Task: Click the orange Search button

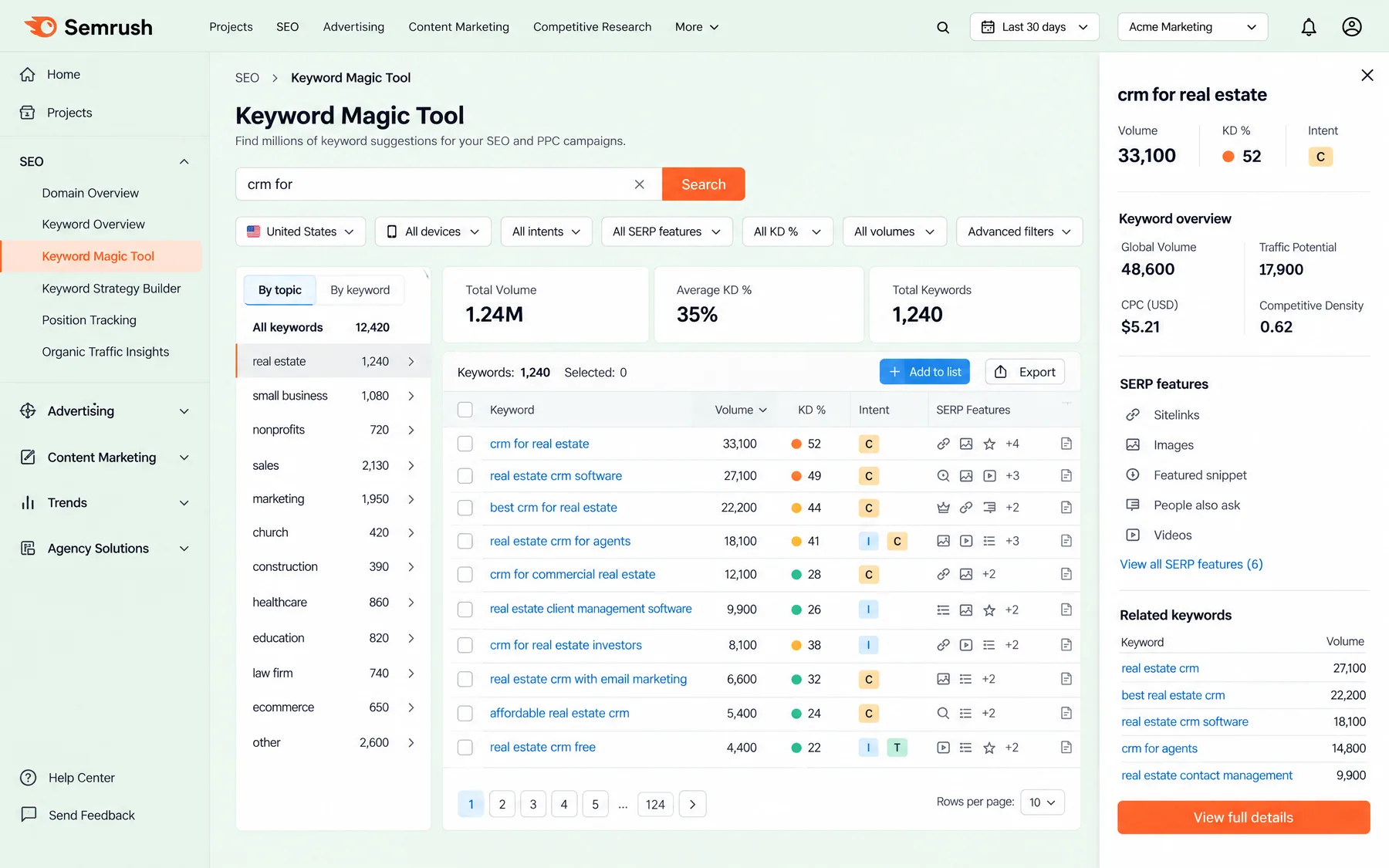Action: 703,184
